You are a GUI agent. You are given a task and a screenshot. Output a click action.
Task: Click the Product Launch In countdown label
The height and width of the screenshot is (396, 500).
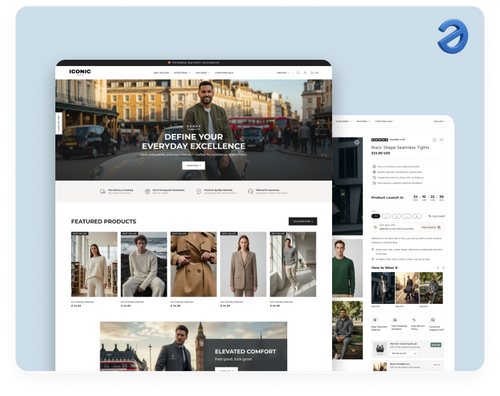click(x=387, y=198)
